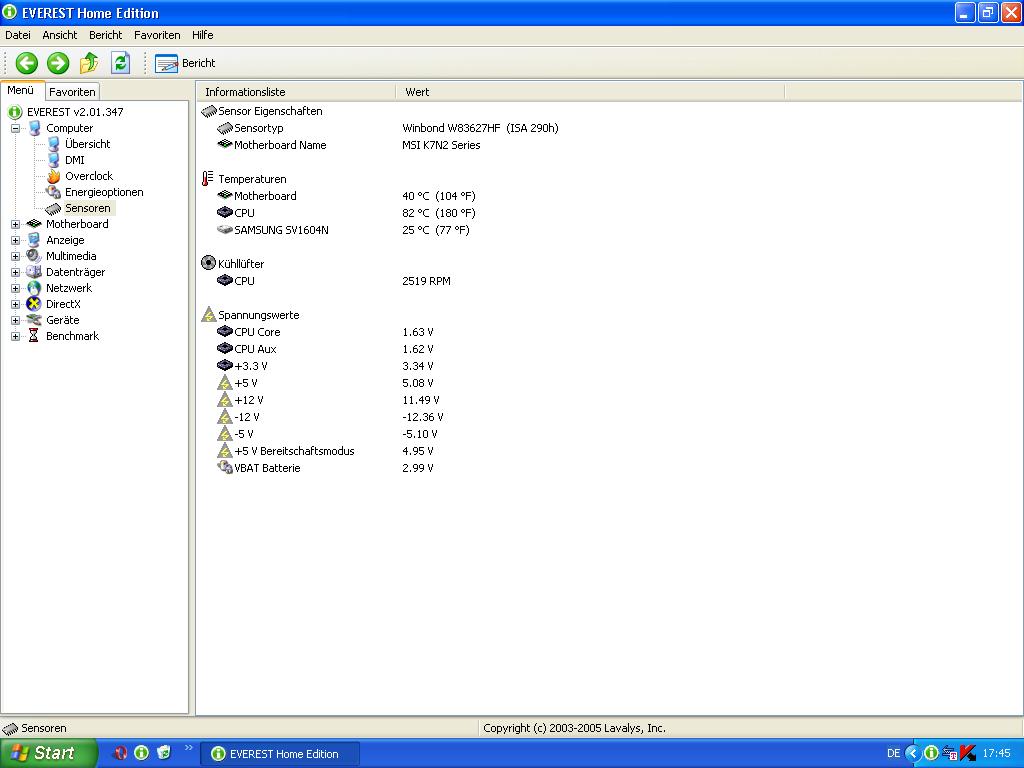Click the Overclock flame icon
This screenshot has height=768, width=1024.
point(54,176)
